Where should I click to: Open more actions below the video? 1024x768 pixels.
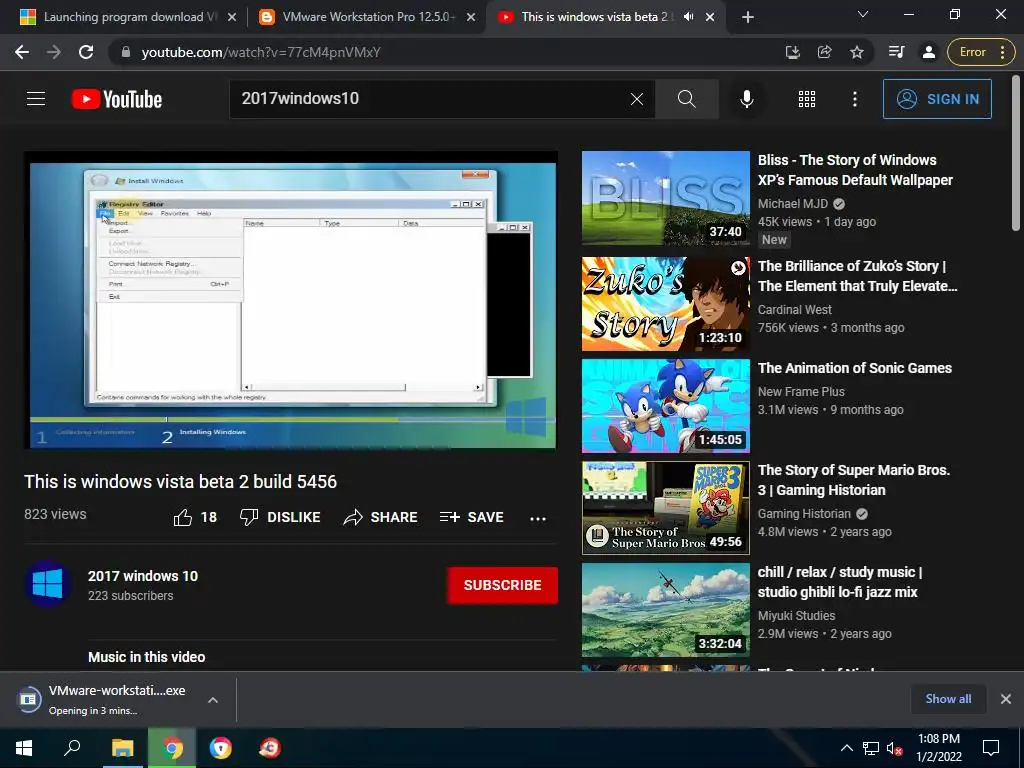(x=537, y=519)
